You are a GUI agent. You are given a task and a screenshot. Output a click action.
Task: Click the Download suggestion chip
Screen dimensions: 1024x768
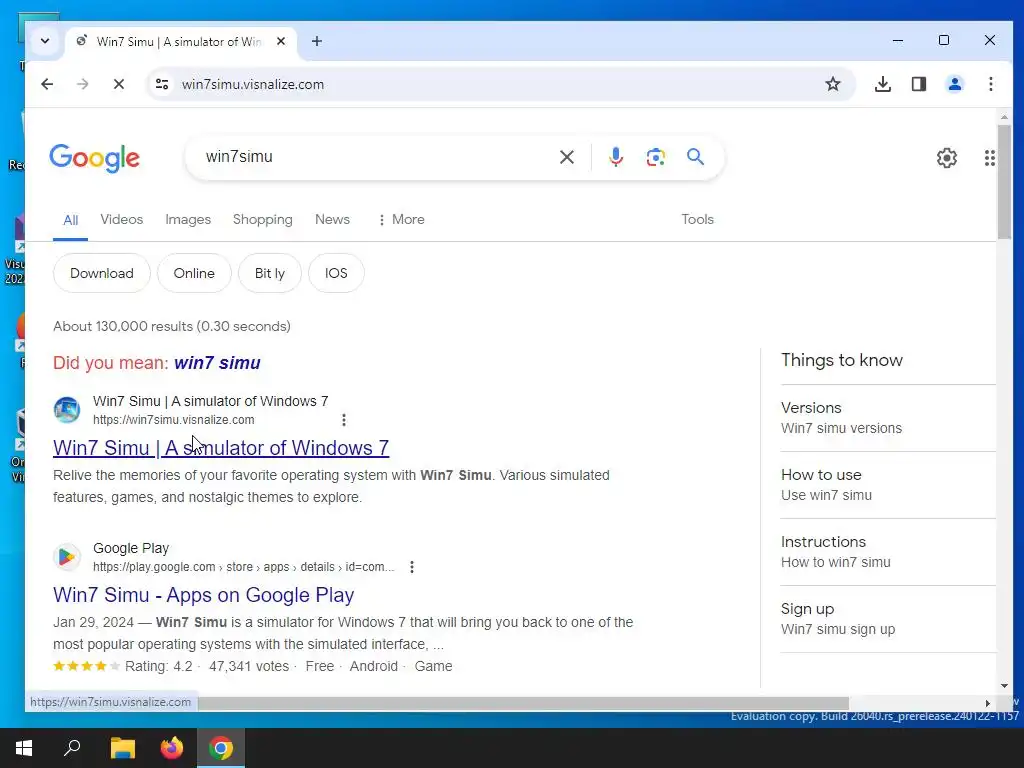pos(102,273)
